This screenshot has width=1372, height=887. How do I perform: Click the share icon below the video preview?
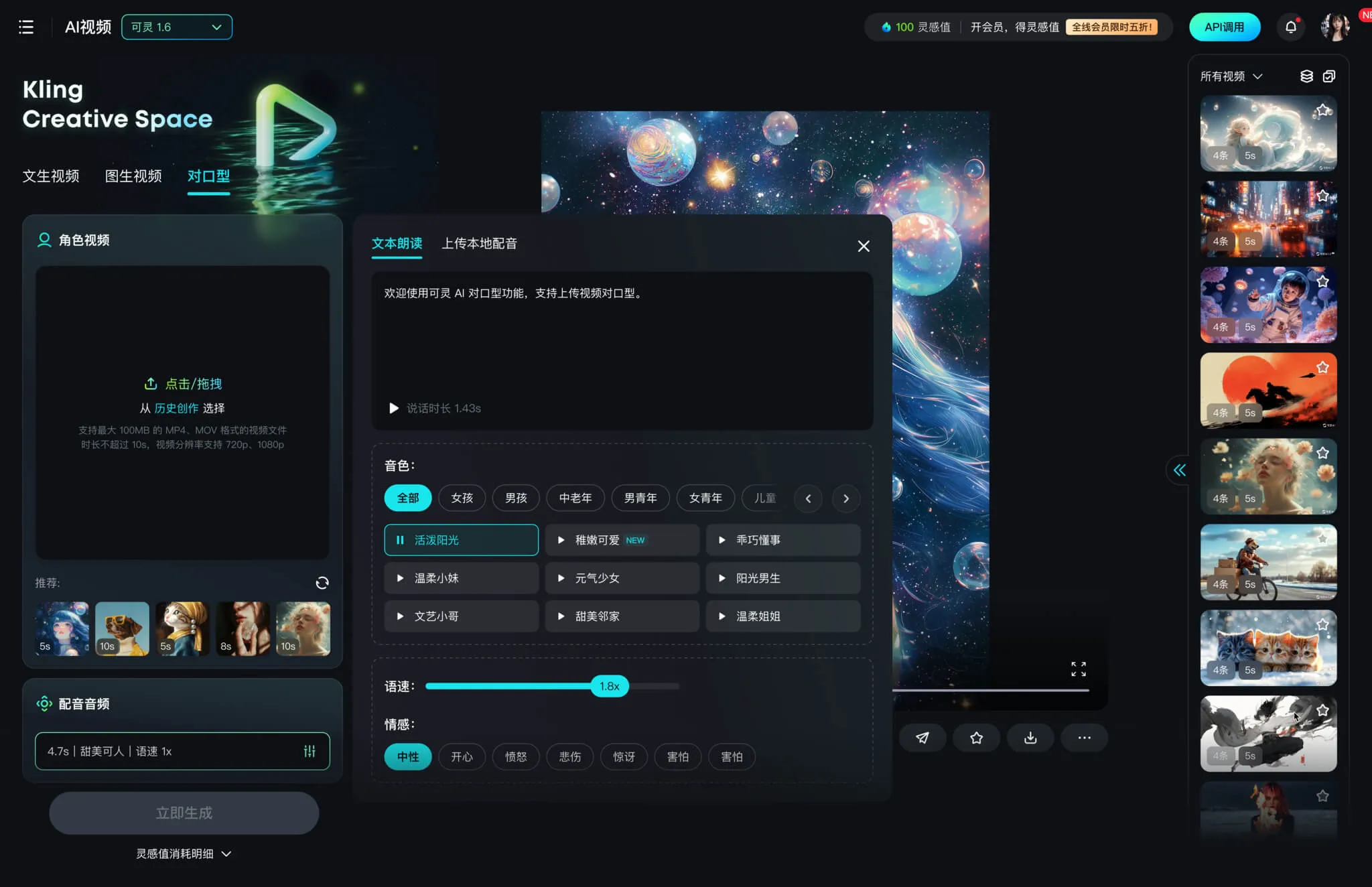[923, 738]
